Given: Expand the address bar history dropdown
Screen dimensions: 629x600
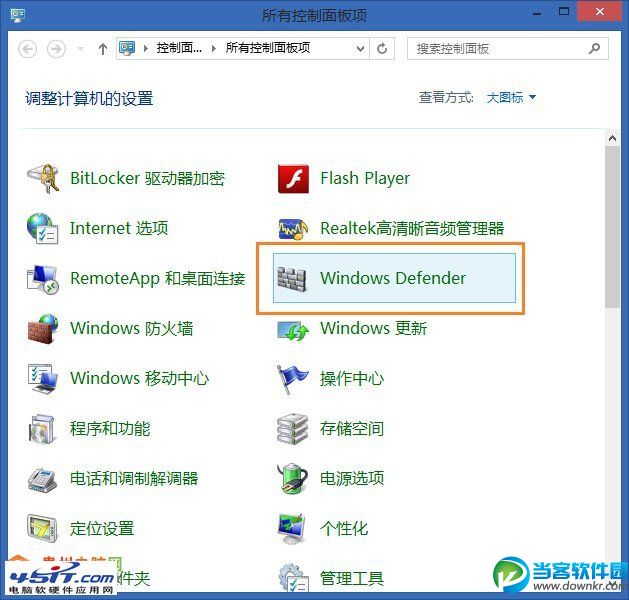Looking at the screenshot, I should [360, 49].
